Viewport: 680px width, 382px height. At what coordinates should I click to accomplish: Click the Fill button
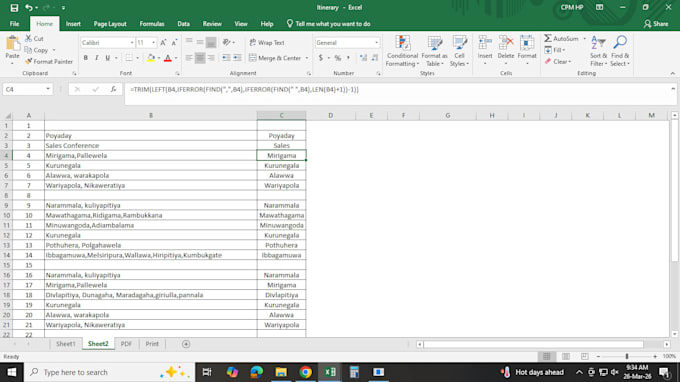[555, 50]
